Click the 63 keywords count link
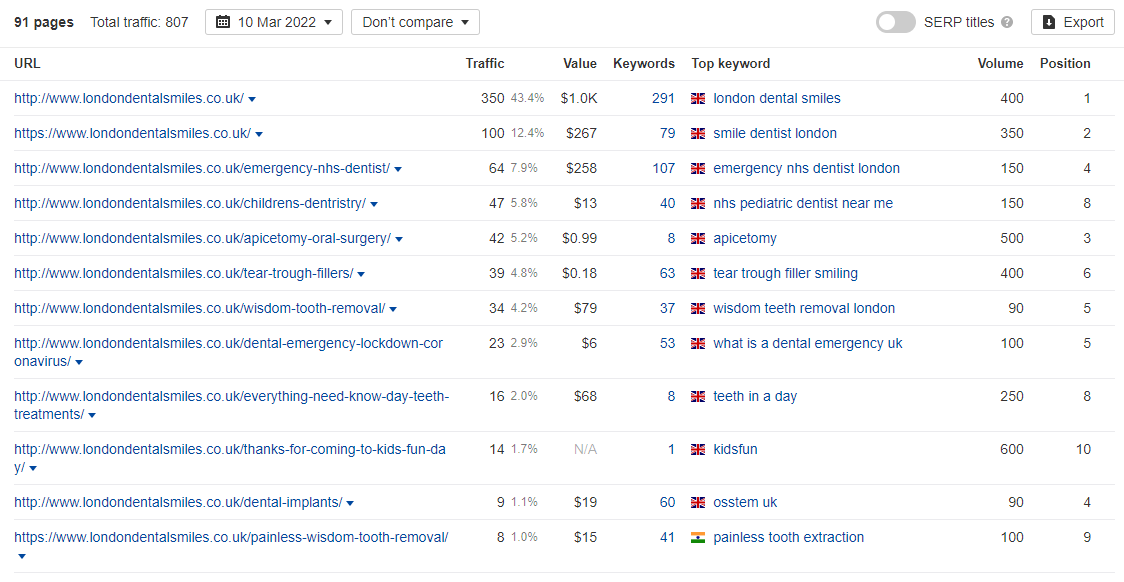 pos(667,274)
